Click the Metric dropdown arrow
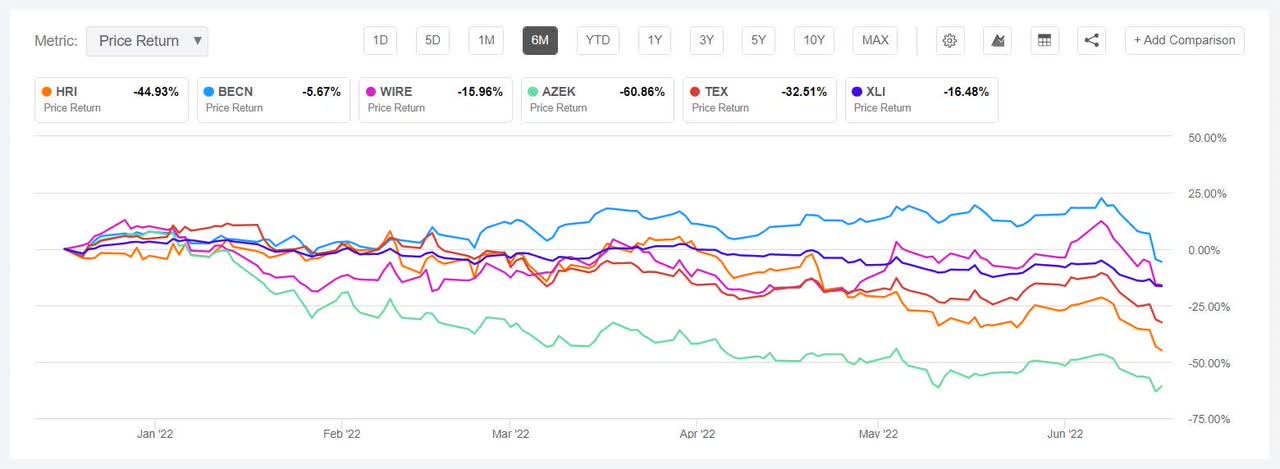Screen dimensions: 1280x469 (x=197, y=41)
